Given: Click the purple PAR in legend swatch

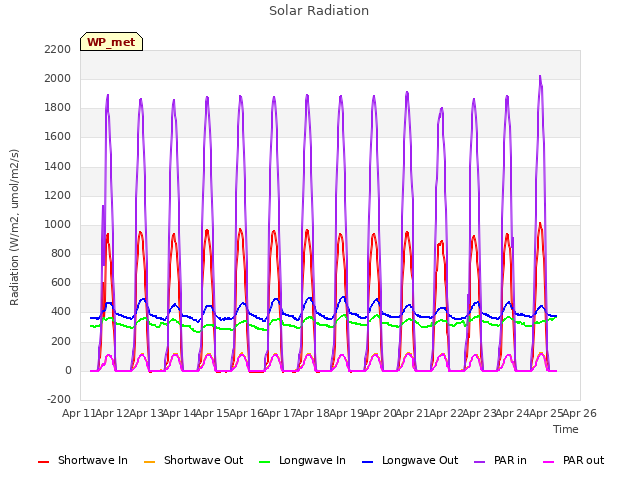Looking at the screenshot, I should coord(480,462).
